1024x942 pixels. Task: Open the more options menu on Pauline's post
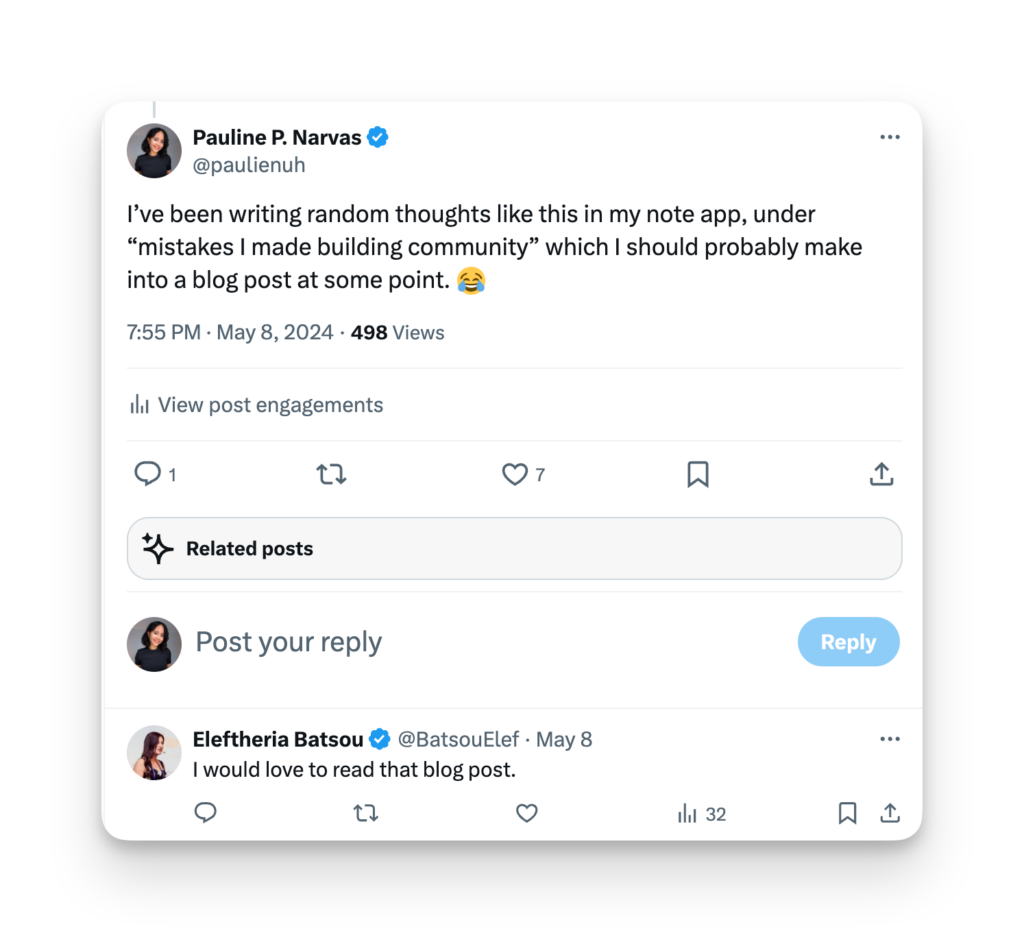click(x=890, y=137)
